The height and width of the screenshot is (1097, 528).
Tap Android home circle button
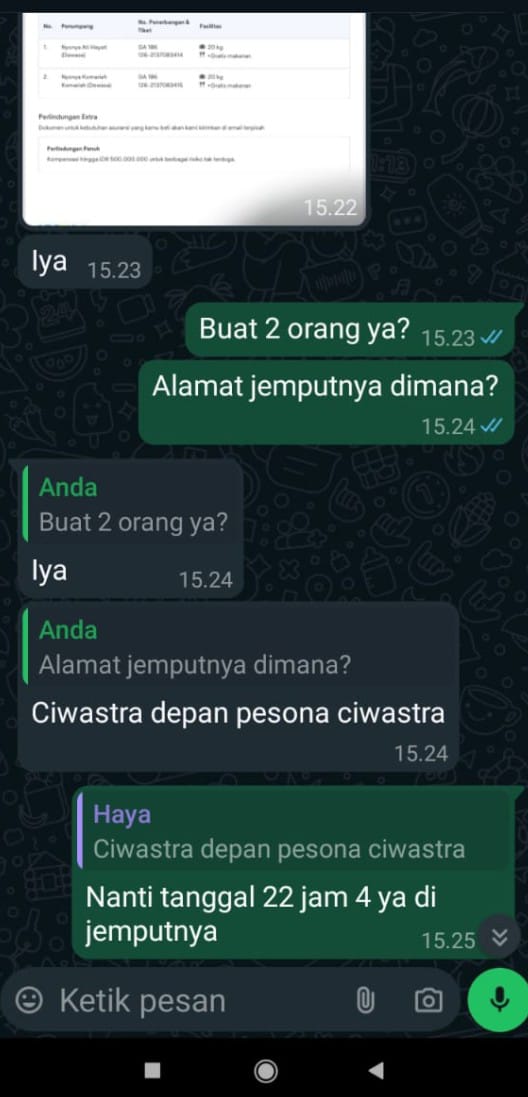[264, 1070]
